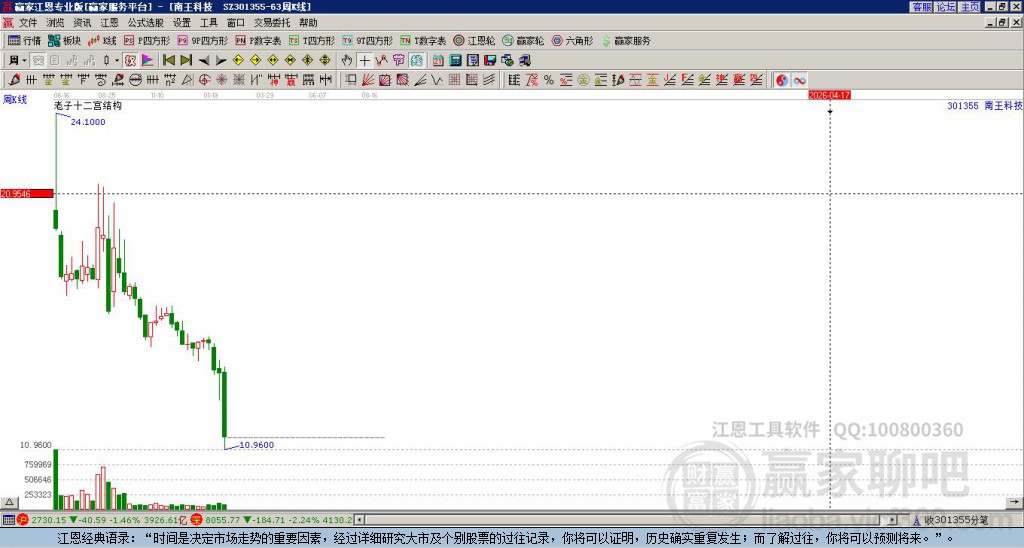Jump to first bar green arrow

click(168, 60)
